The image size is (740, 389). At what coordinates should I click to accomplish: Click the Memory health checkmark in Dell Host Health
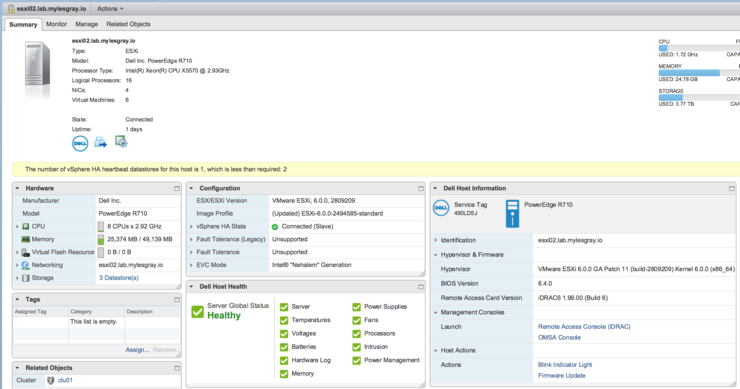pos(284,373)
